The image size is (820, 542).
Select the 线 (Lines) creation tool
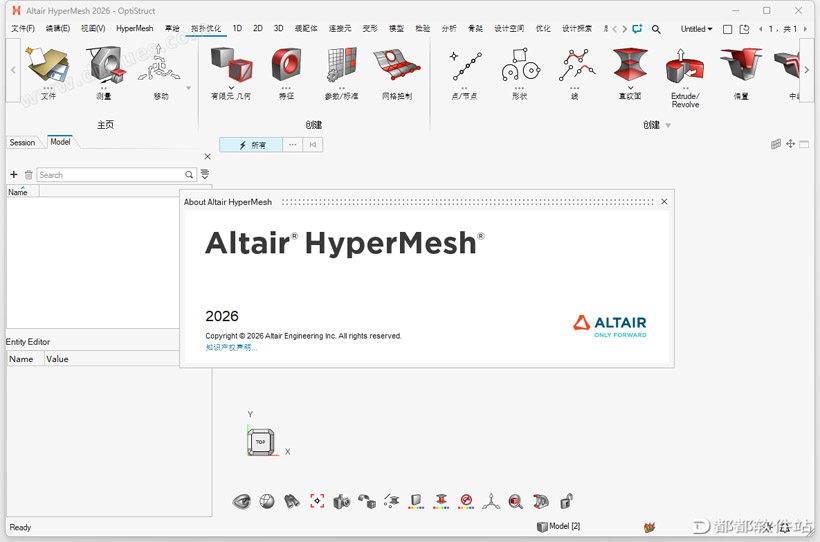[x=575, y=65]
